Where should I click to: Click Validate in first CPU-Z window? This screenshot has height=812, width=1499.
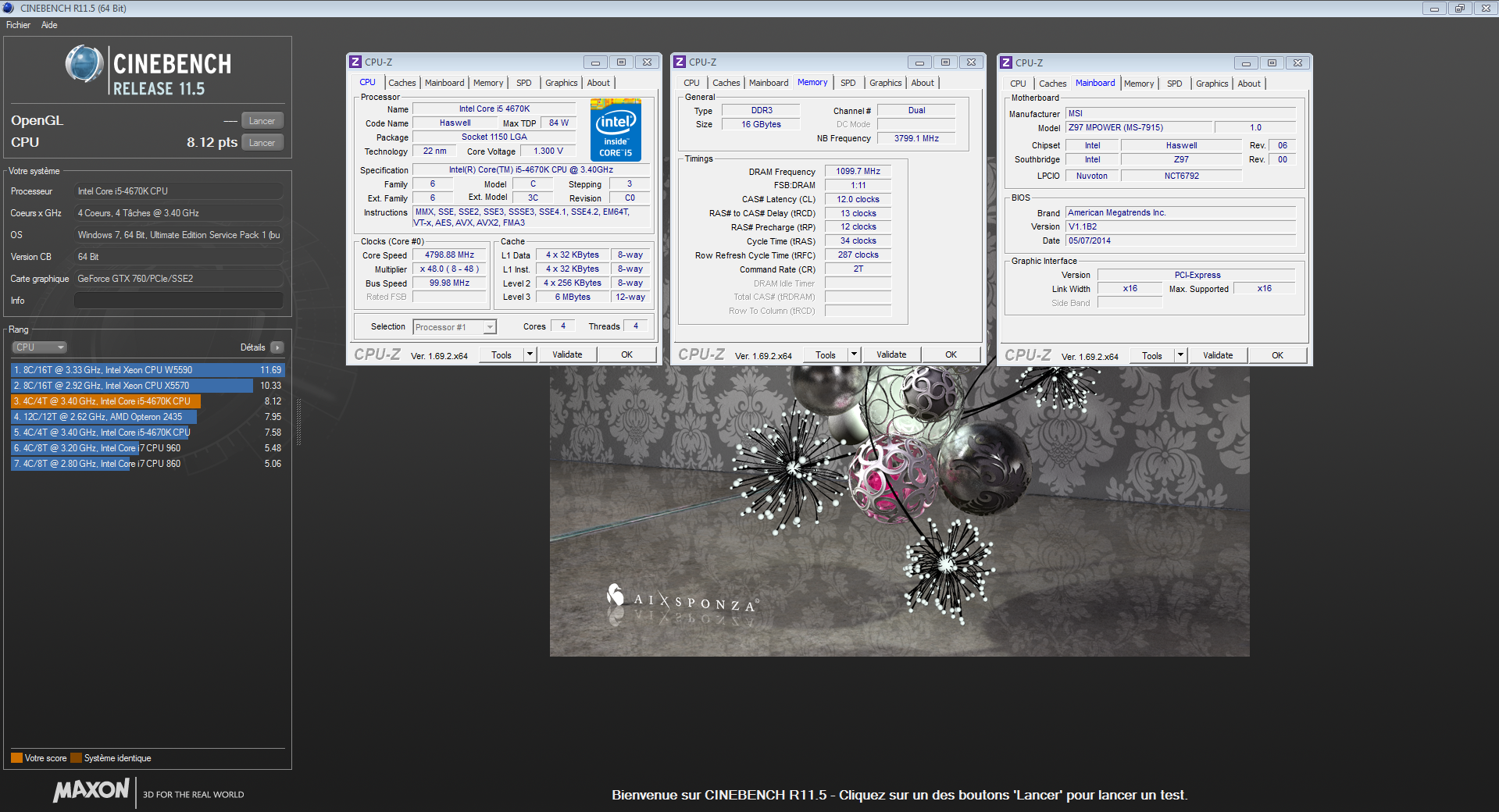[x=567, y=354]
